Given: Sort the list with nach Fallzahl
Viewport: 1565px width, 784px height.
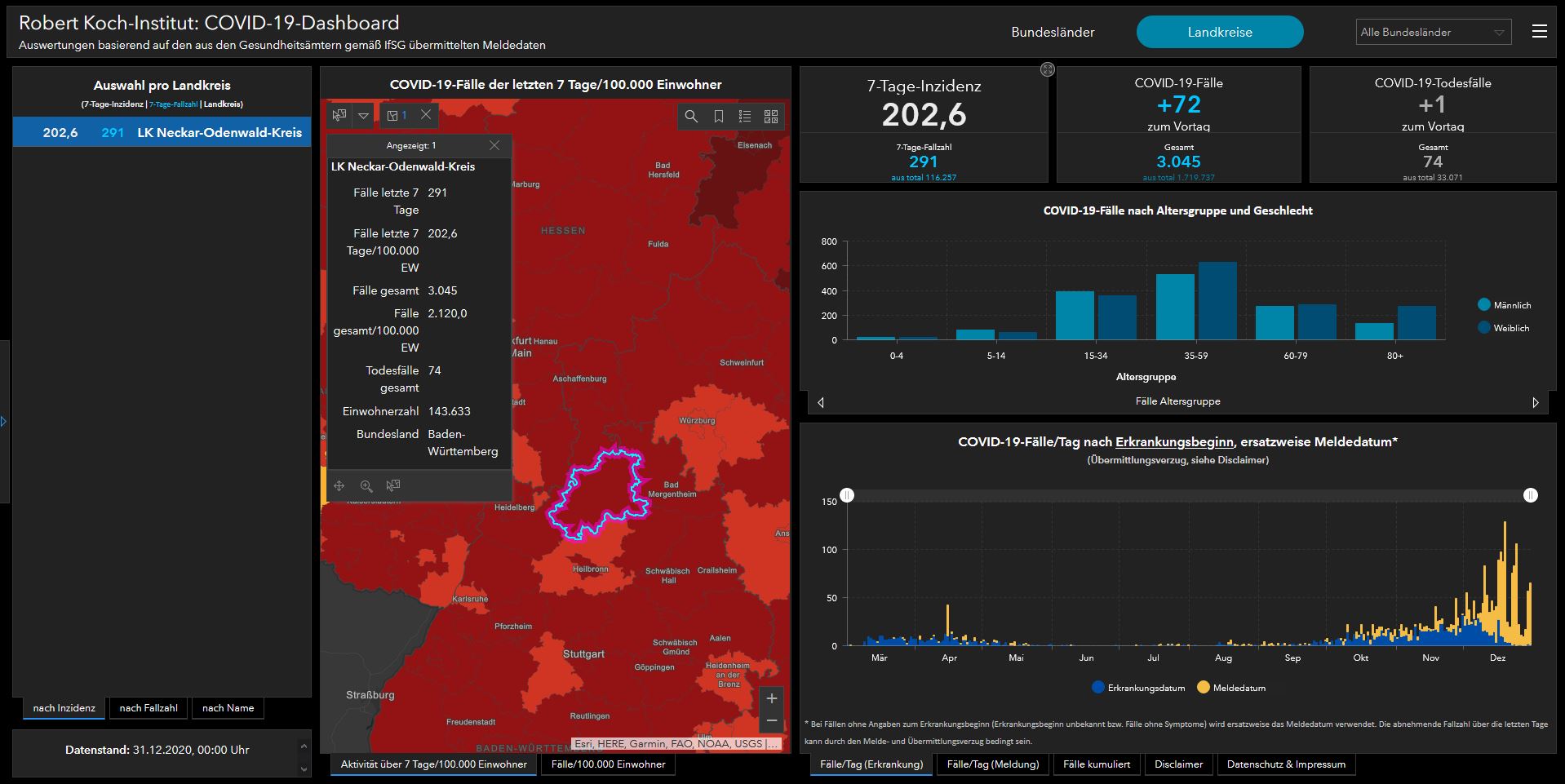Looking at the screenshot, I should [x=149, y=708].
